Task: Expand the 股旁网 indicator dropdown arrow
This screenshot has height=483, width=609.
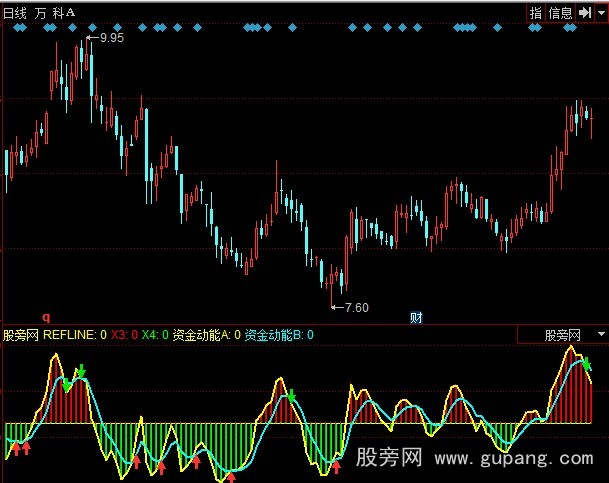Action: [599, 336]
